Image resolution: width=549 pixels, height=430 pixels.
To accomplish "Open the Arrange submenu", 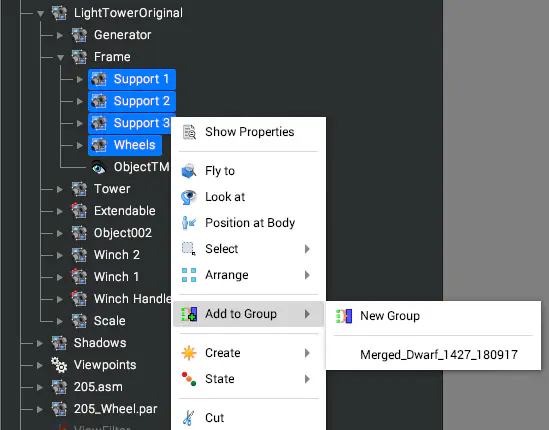I will (x=248, y=275).
